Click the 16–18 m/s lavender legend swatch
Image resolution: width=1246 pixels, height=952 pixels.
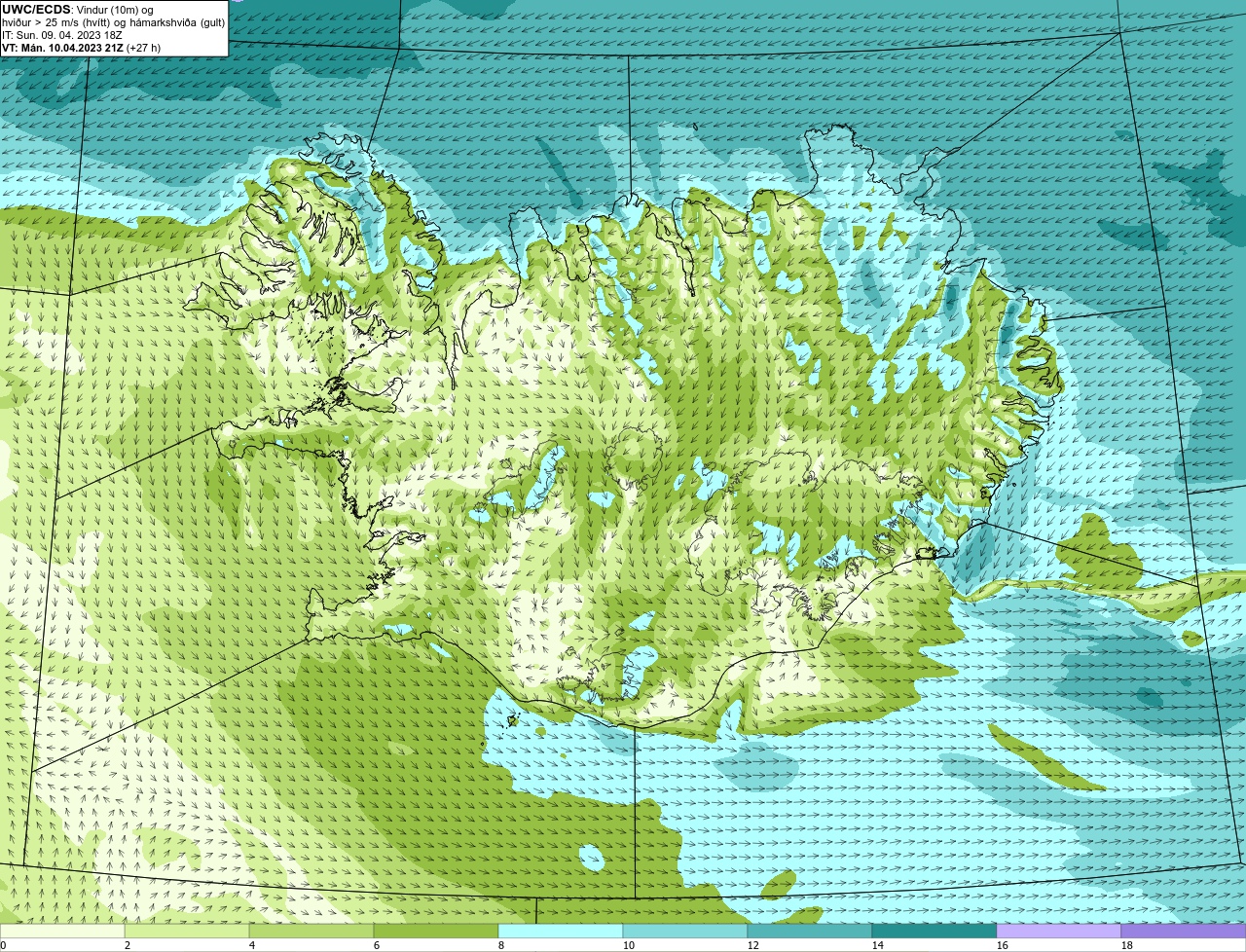(x=1059, y=931)
